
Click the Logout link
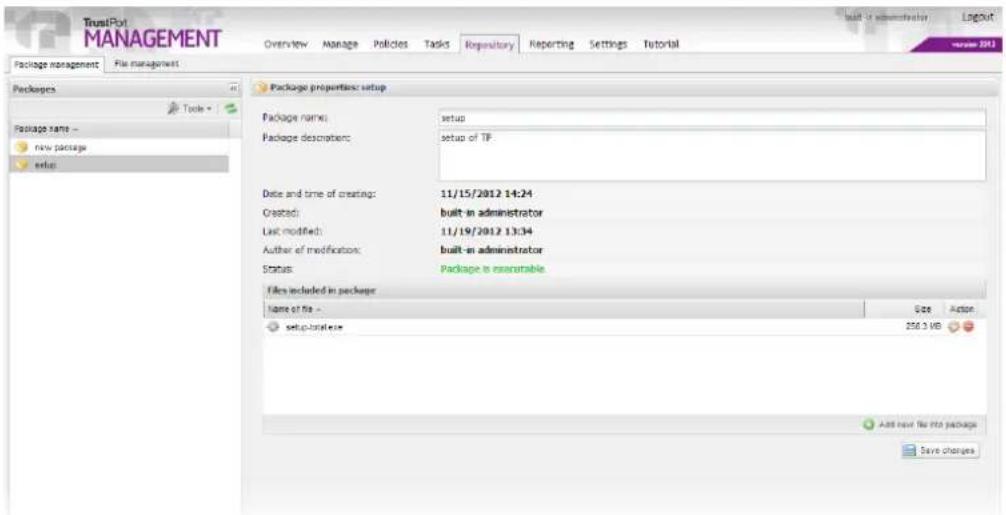coord(978,17)
